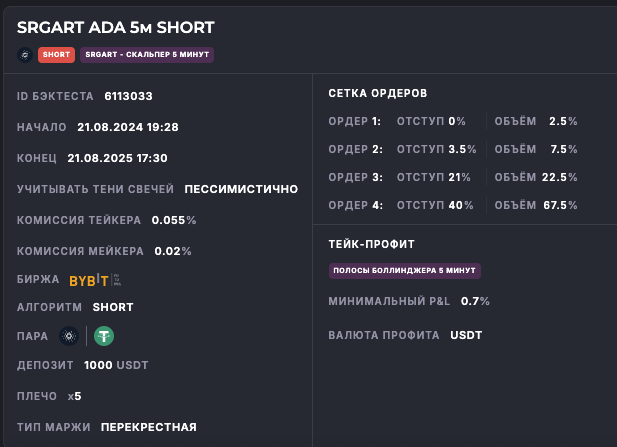Click the ПЕССИМИСТИЧНО candle shadows value
The width and height of the screenshot is (617, 447).
(x=241, y=189)
